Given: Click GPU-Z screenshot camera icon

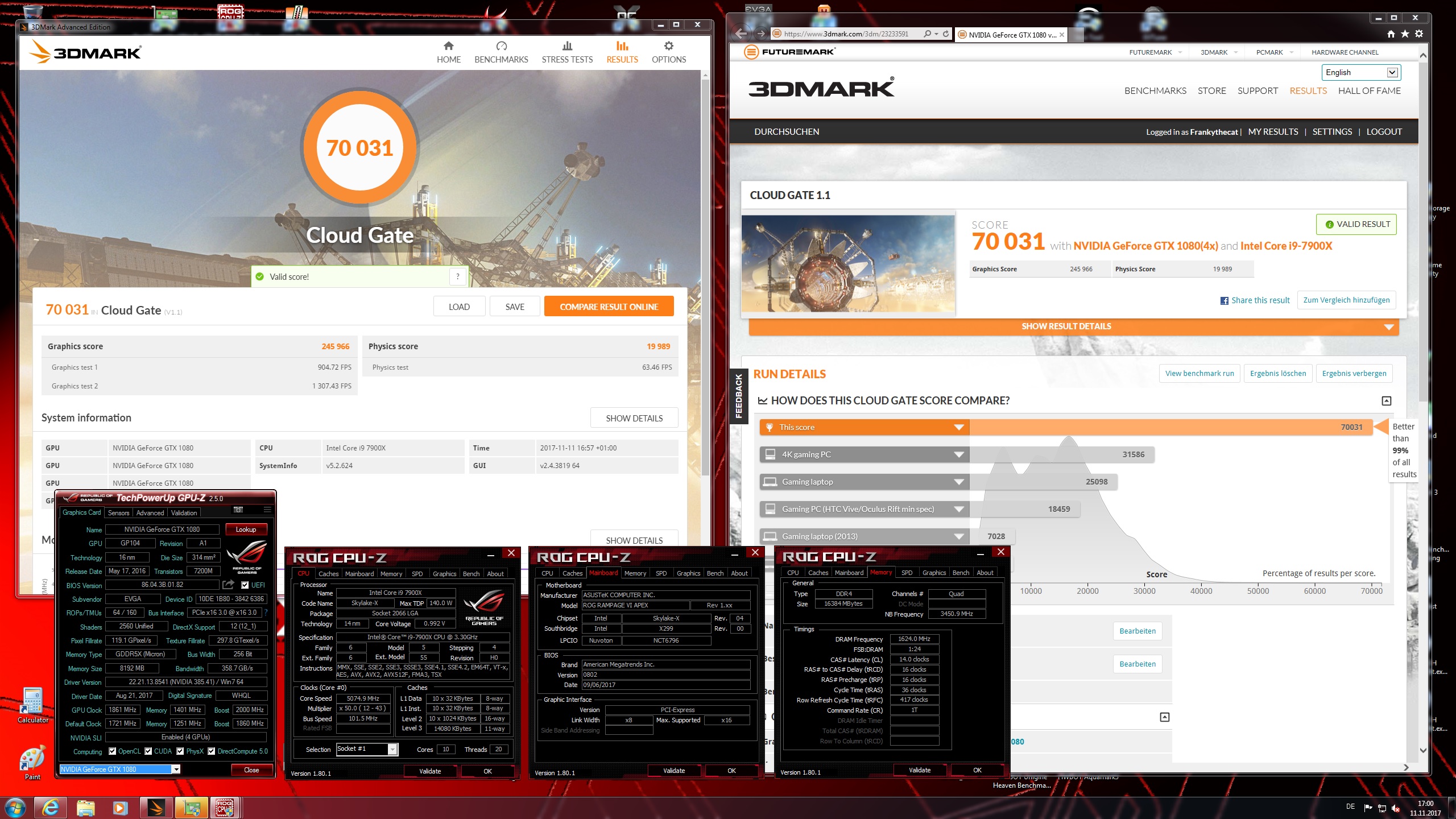Looking at the screenshot, I should pyautogui.click(x=238, y=510).
